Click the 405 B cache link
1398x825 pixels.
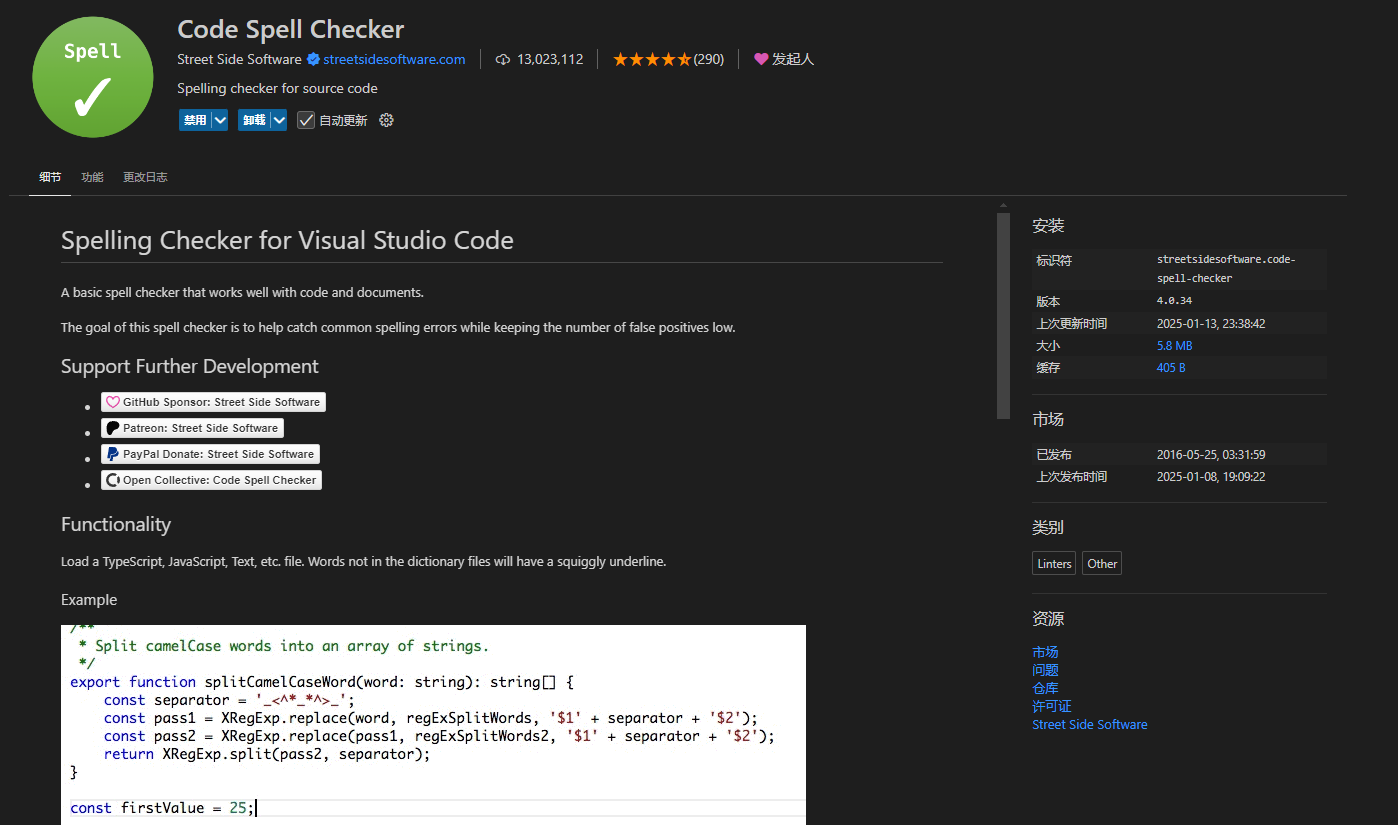point(1171,367)
